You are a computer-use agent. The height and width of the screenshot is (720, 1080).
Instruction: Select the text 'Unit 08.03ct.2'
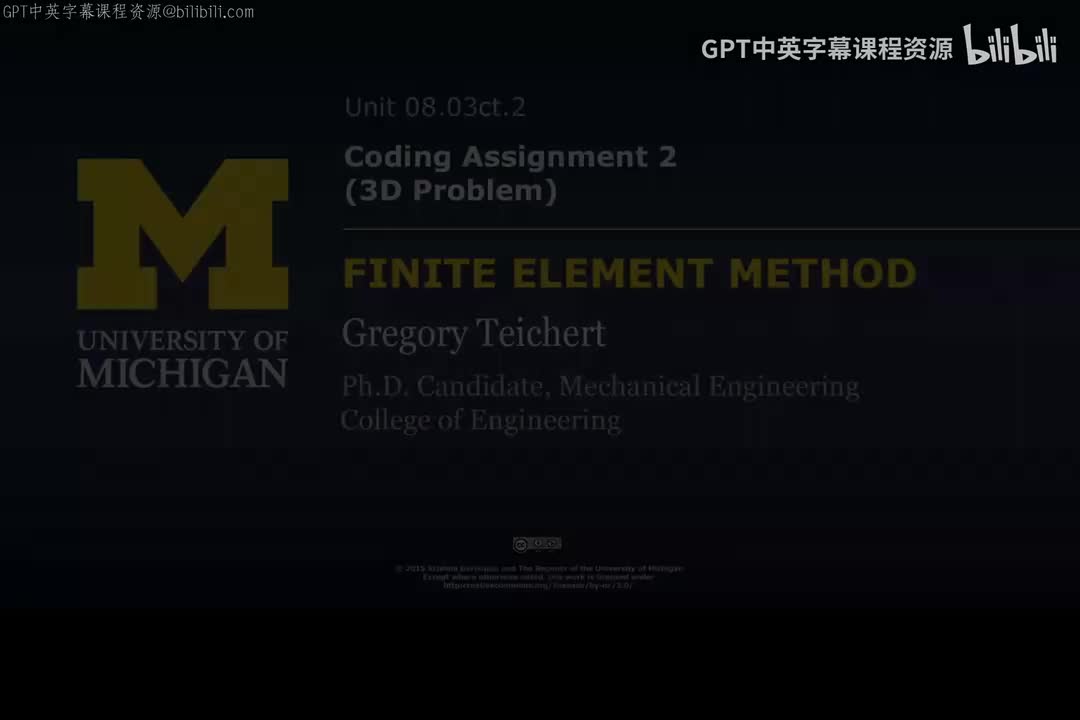click(x=435, y=107)
